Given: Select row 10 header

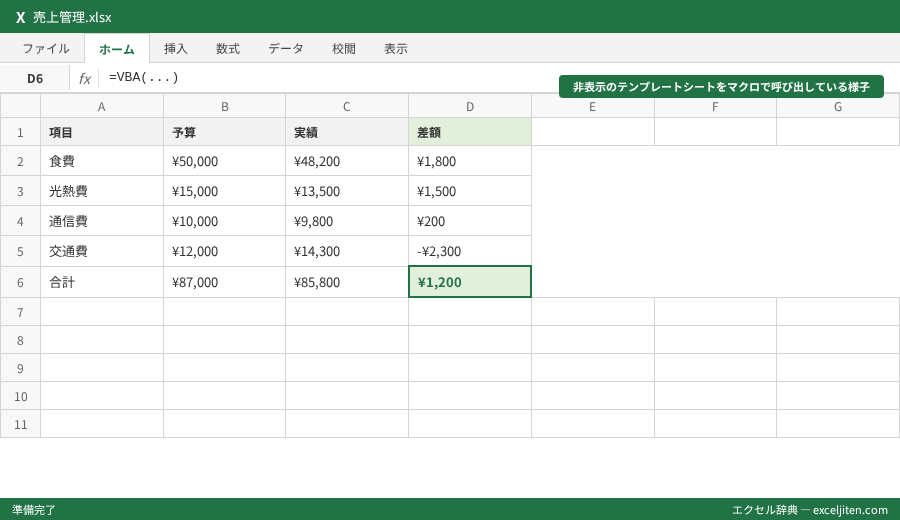Looking at the screenshot, I should point(20,396).
